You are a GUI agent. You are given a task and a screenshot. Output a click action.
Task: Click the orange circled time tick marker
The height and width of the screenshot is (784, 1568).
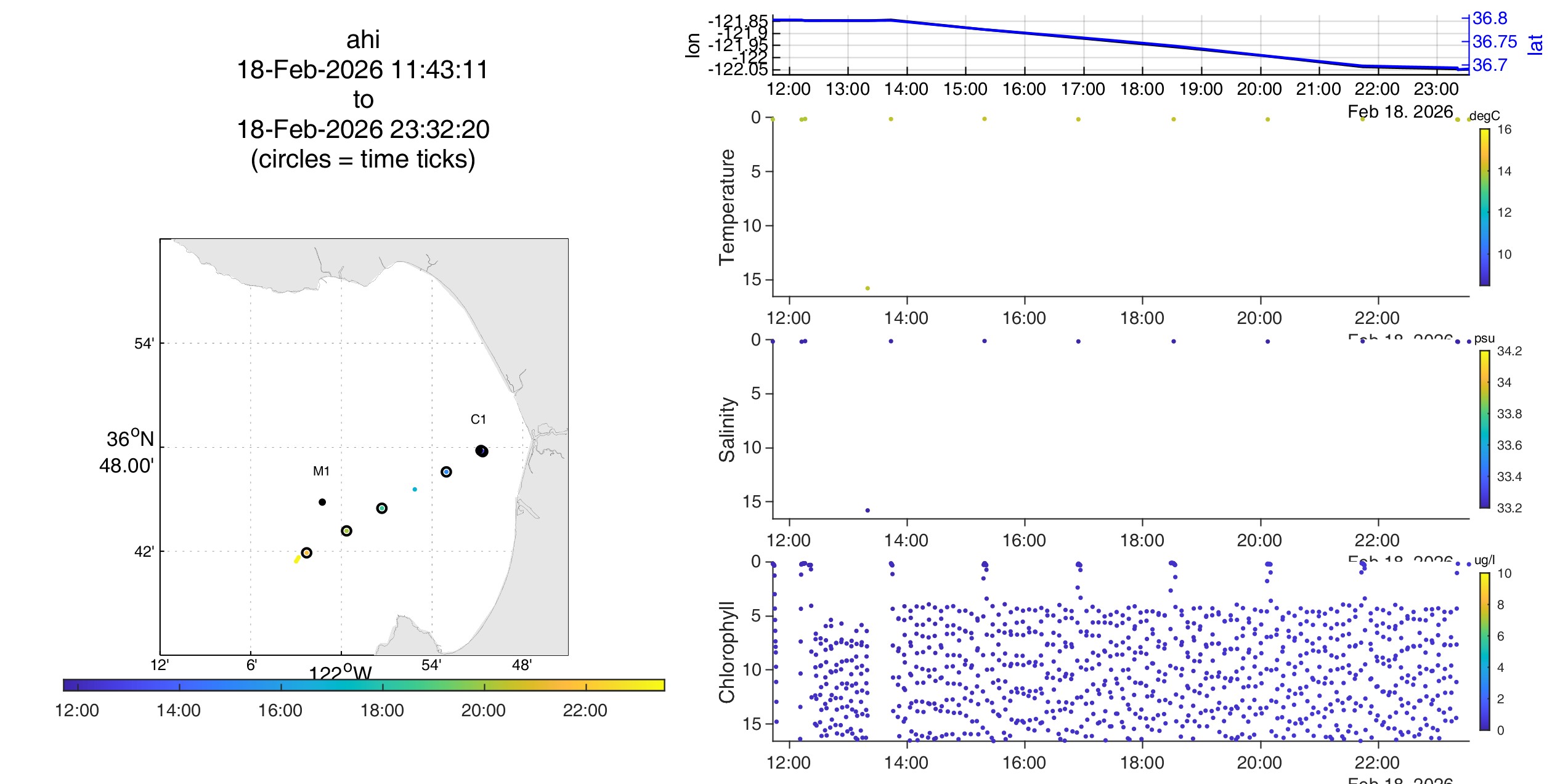(307, 552)
